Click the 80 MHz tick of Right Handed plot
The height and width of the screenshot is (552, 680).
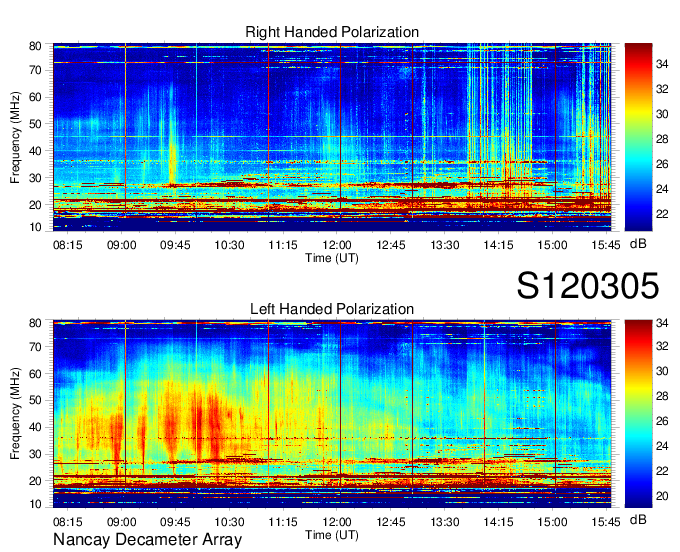35,46
